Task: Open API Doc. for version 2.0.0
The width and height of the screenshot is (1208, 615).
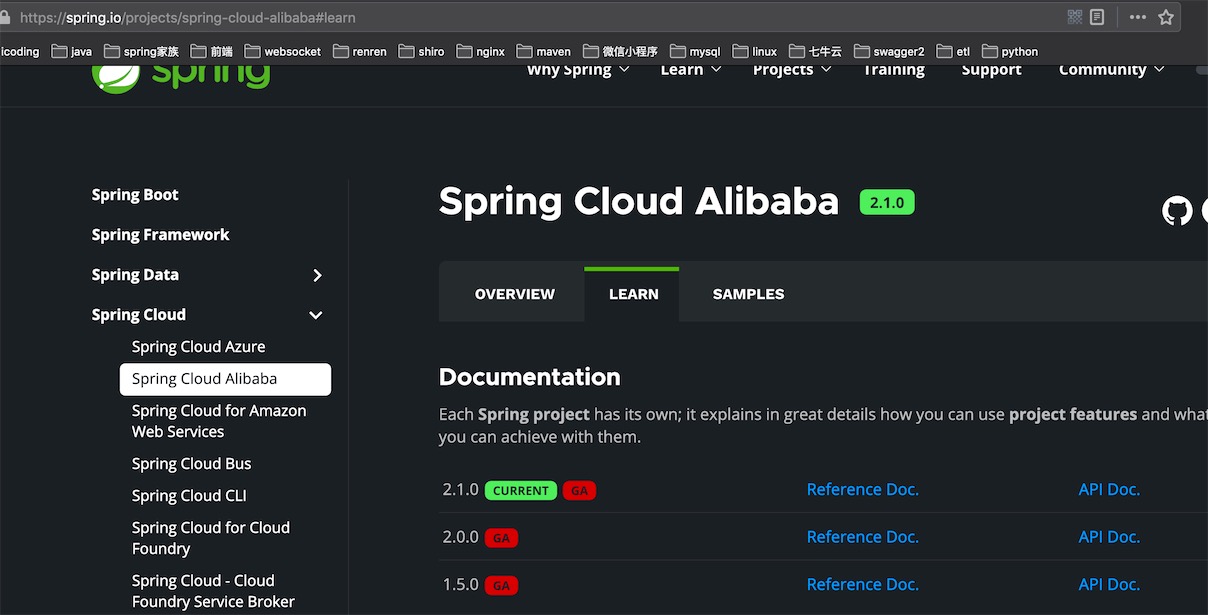Action: point(1109,537)
